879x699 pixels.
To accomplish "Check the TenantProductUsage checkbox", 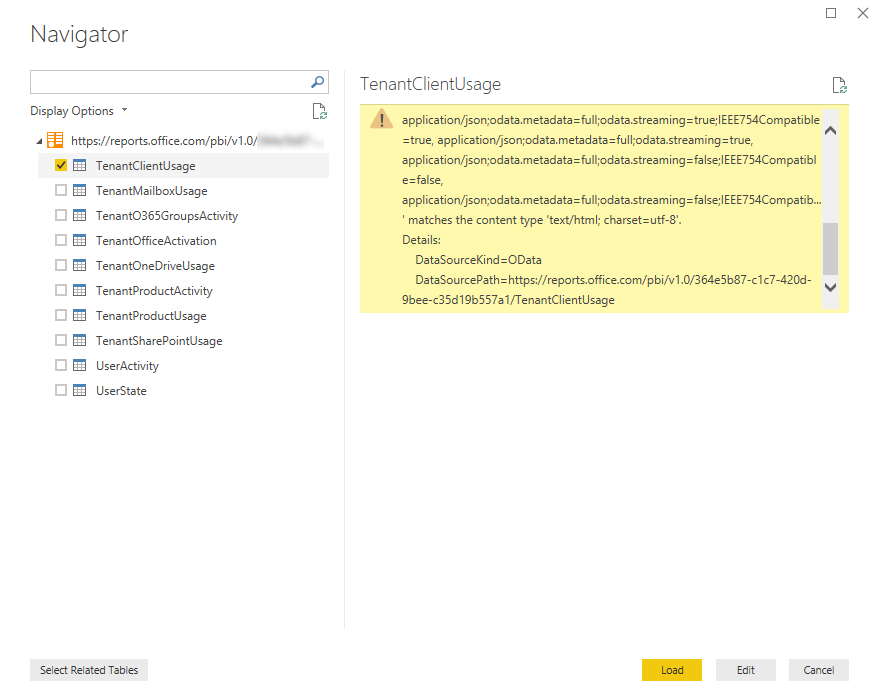I will 61,316.
